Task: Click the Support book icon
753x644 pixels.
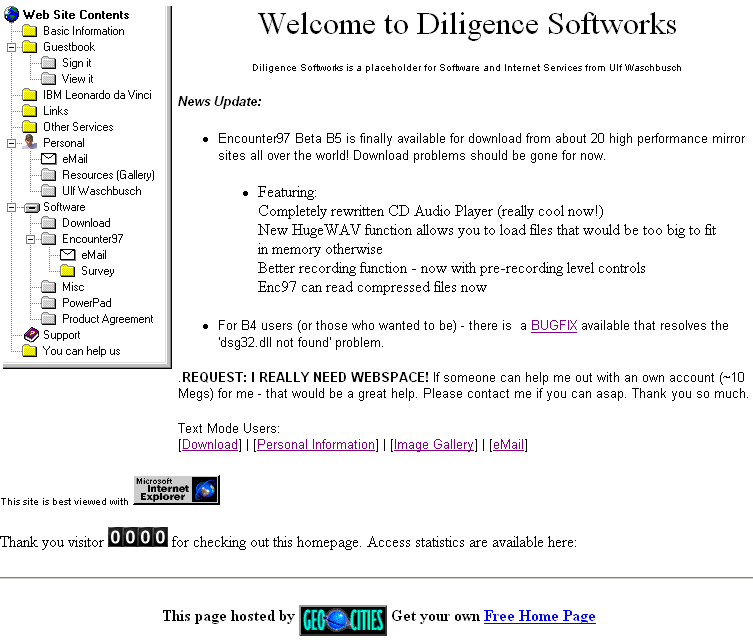Action: coord(30,335)
